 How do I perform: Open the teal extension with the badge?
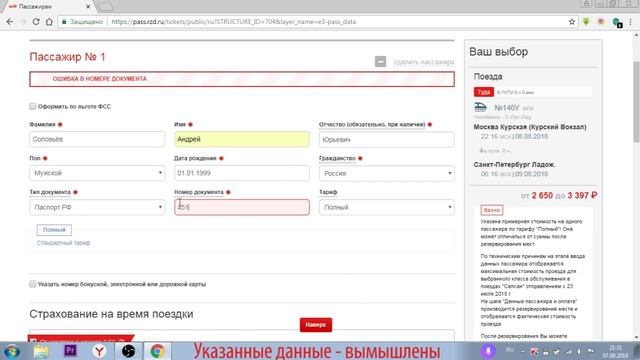click(x=617, y=23)
